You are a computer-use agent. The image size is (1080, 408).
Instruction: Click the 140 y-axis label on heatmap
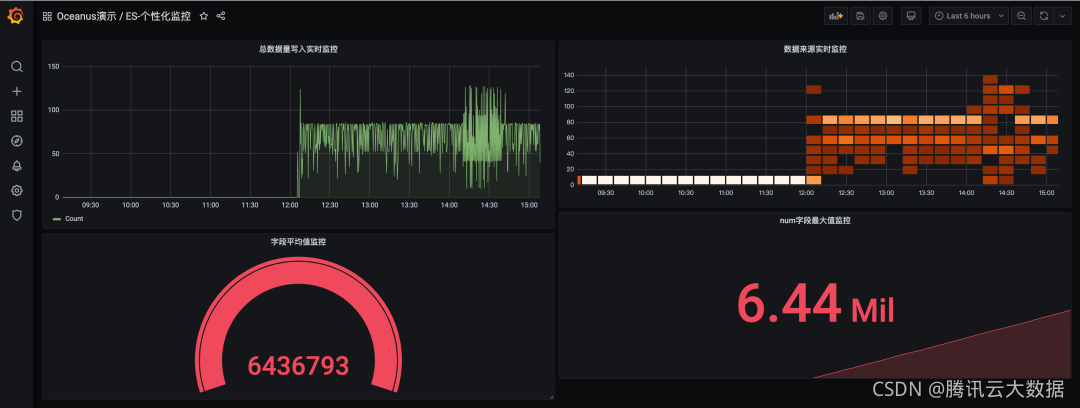[x=569, y=75]
